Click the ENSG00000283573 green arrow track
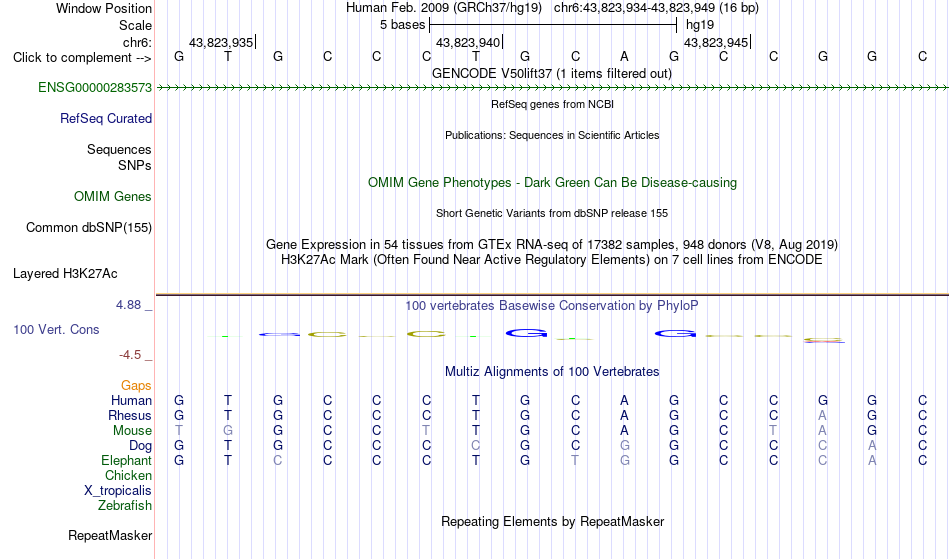The image size is (950, 559). click(552, 88)
